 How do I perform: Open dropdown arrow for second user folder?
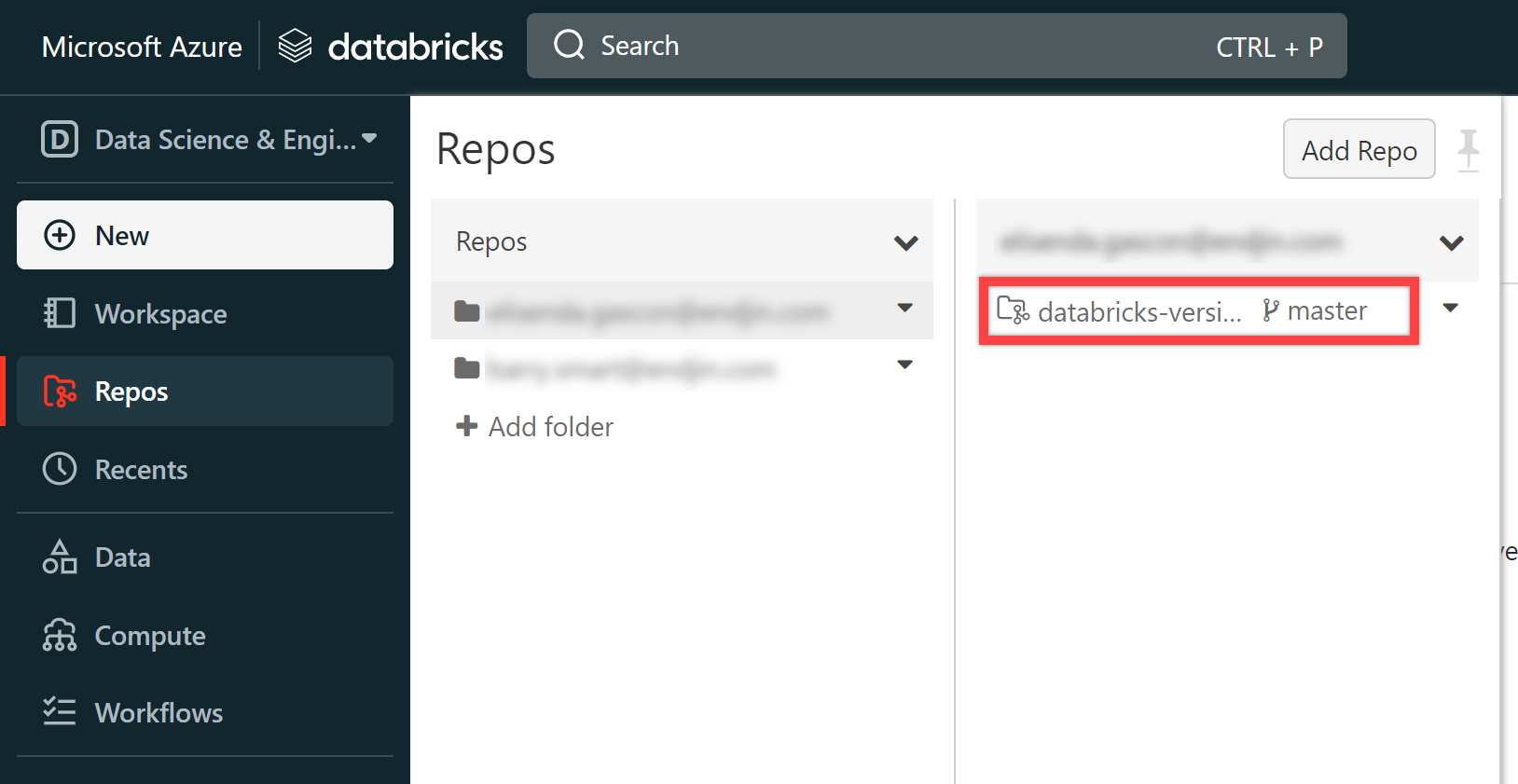point(904,364)
